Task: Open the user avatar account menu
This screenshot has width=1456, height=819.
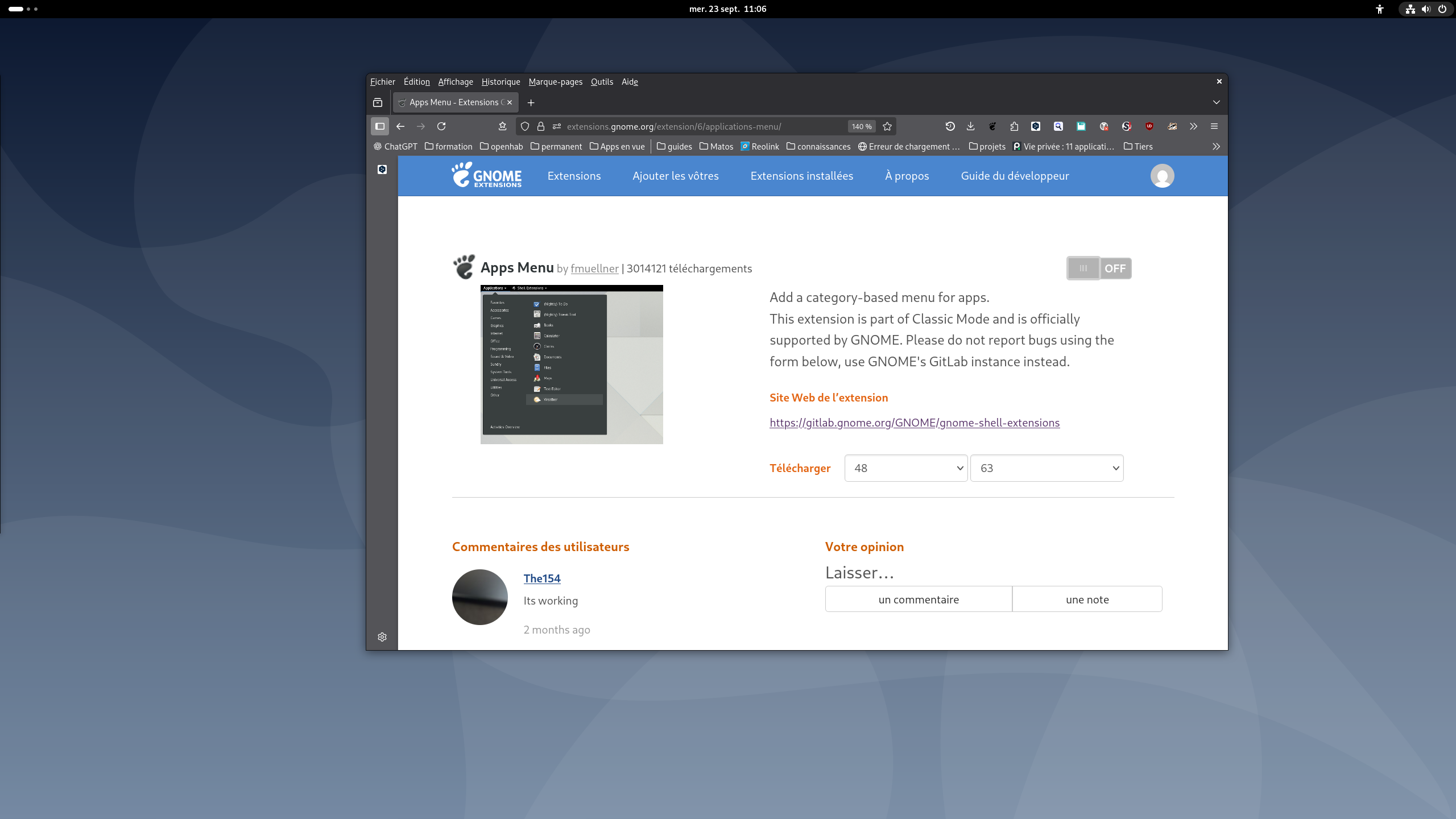Action: pyautogui.click(x=1162, y=176)
